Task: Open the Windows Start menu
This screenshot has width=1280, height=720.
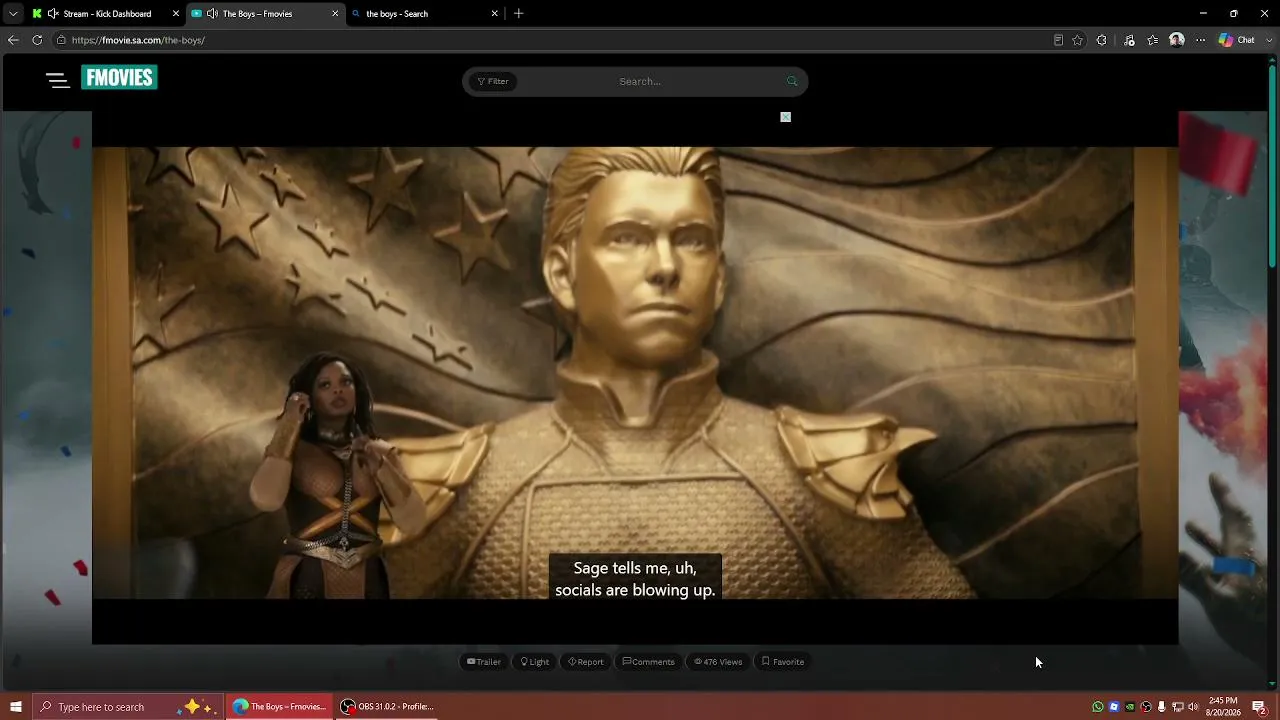Action: pyautogui.click(x=16, y=707)
